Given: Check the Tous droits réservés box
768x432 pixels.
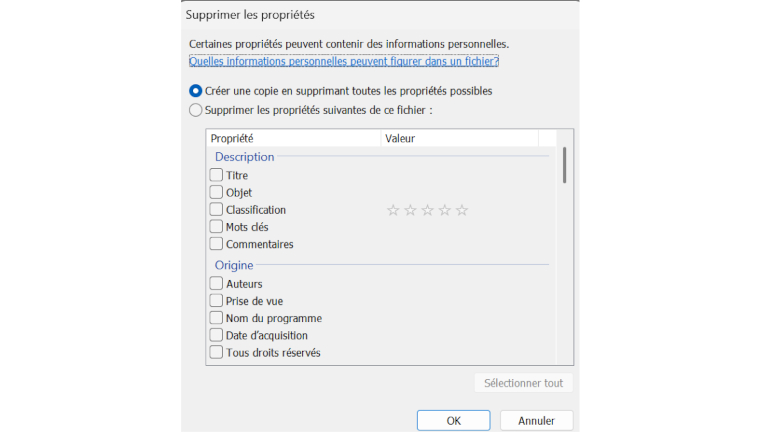Looking at the screenshot, I should click(x=216, y=352).
